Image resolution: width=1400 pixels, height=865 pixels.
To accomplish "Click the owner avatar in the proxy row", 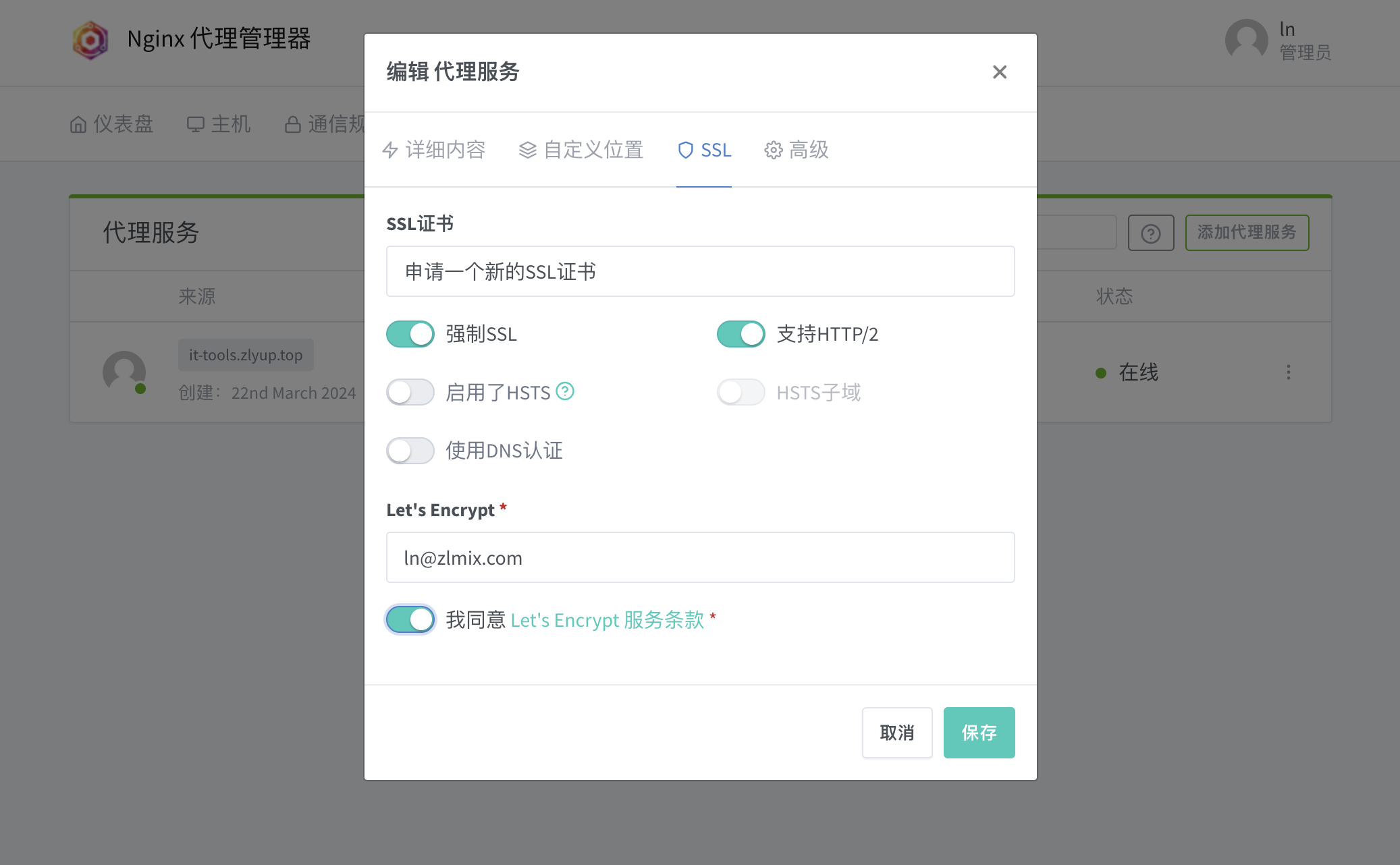I will [124, 372].
